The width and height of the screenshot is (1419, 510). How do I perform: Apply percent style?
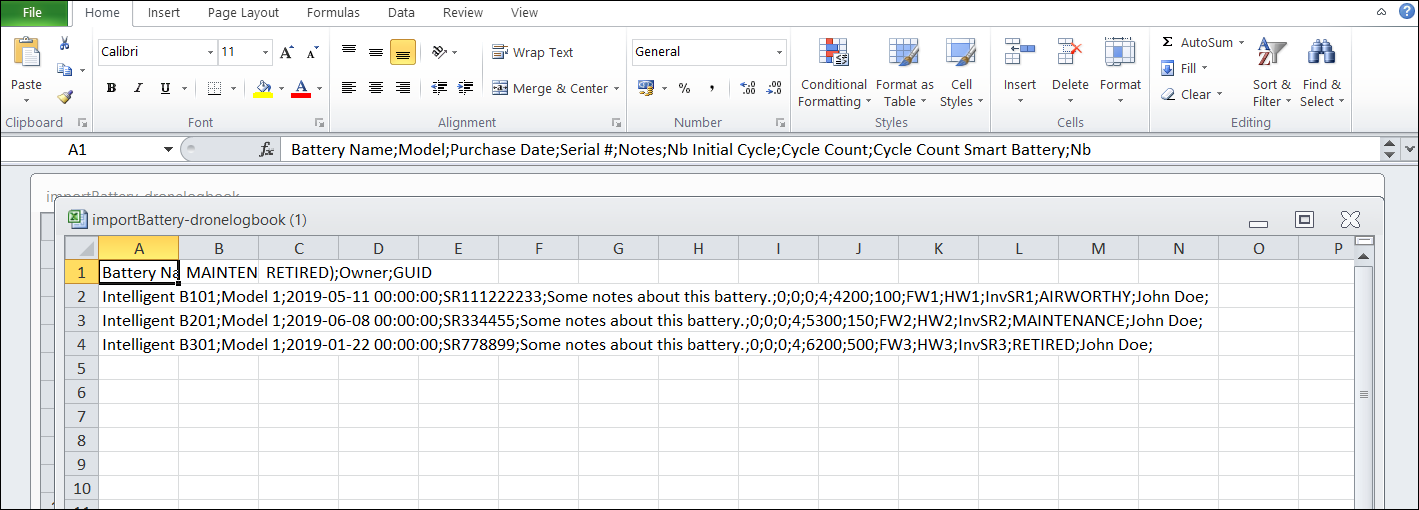685,88
